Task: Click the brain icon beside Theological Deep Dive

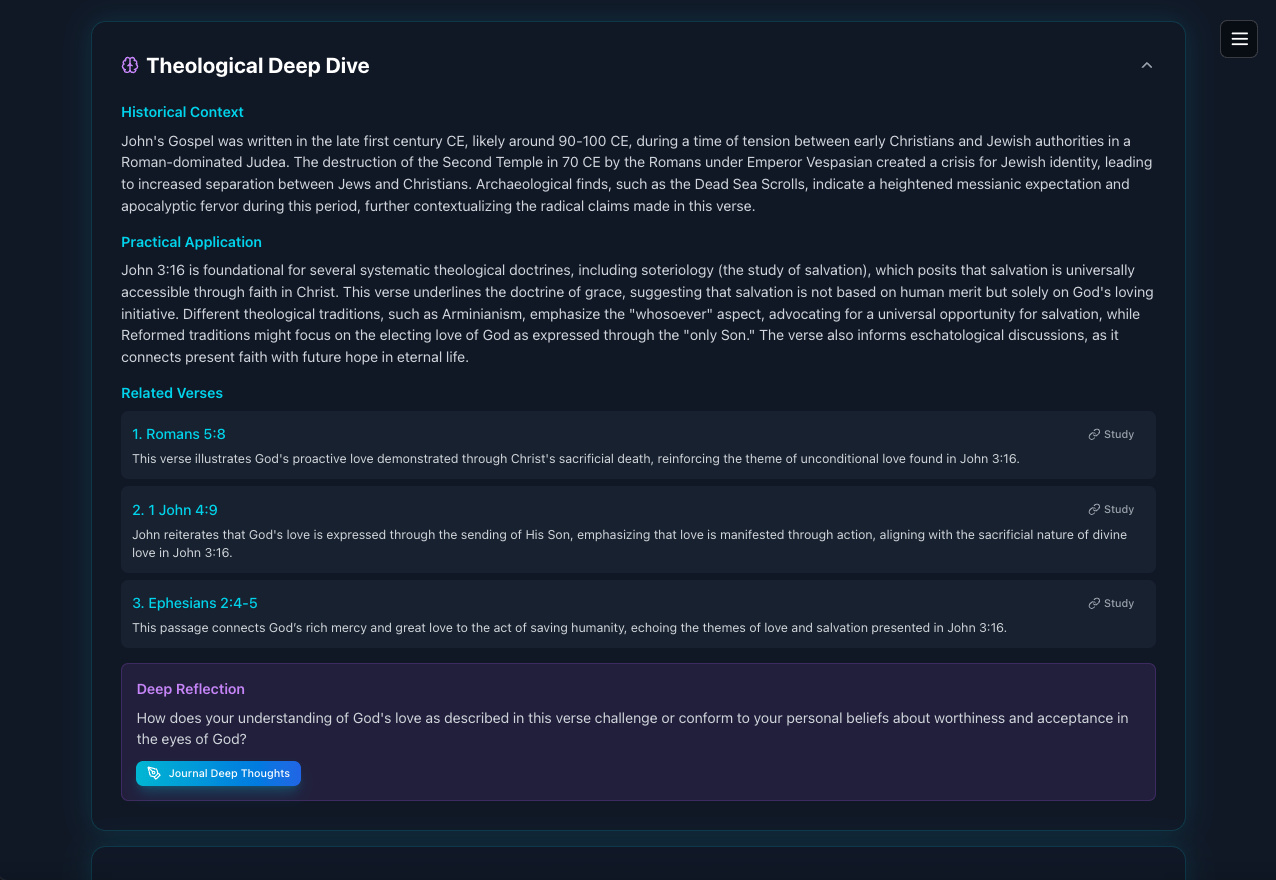Action: click(x=130, y=66)
